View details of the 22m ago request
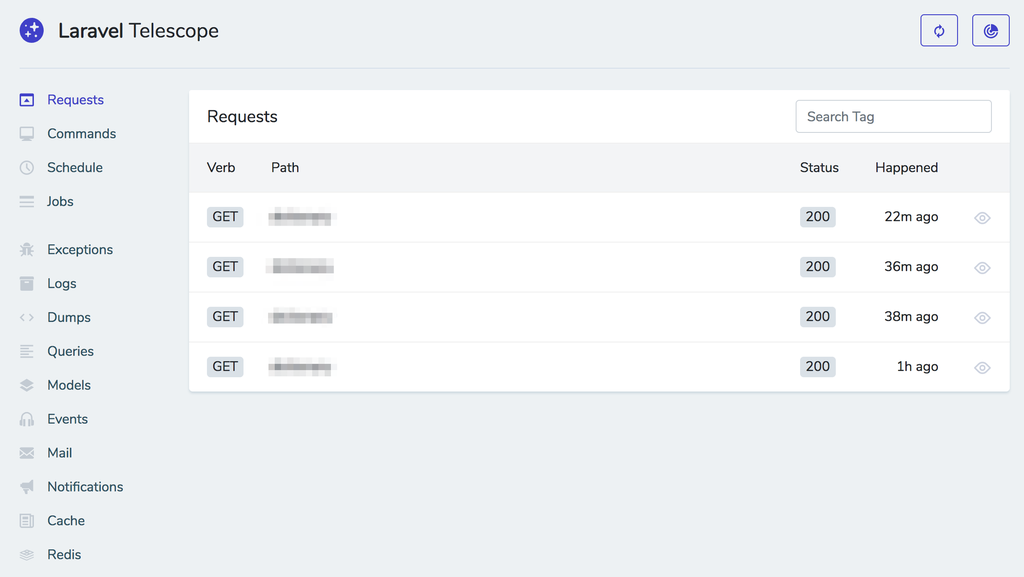This screenshot has width=1024, height=577. coord(982,218)
